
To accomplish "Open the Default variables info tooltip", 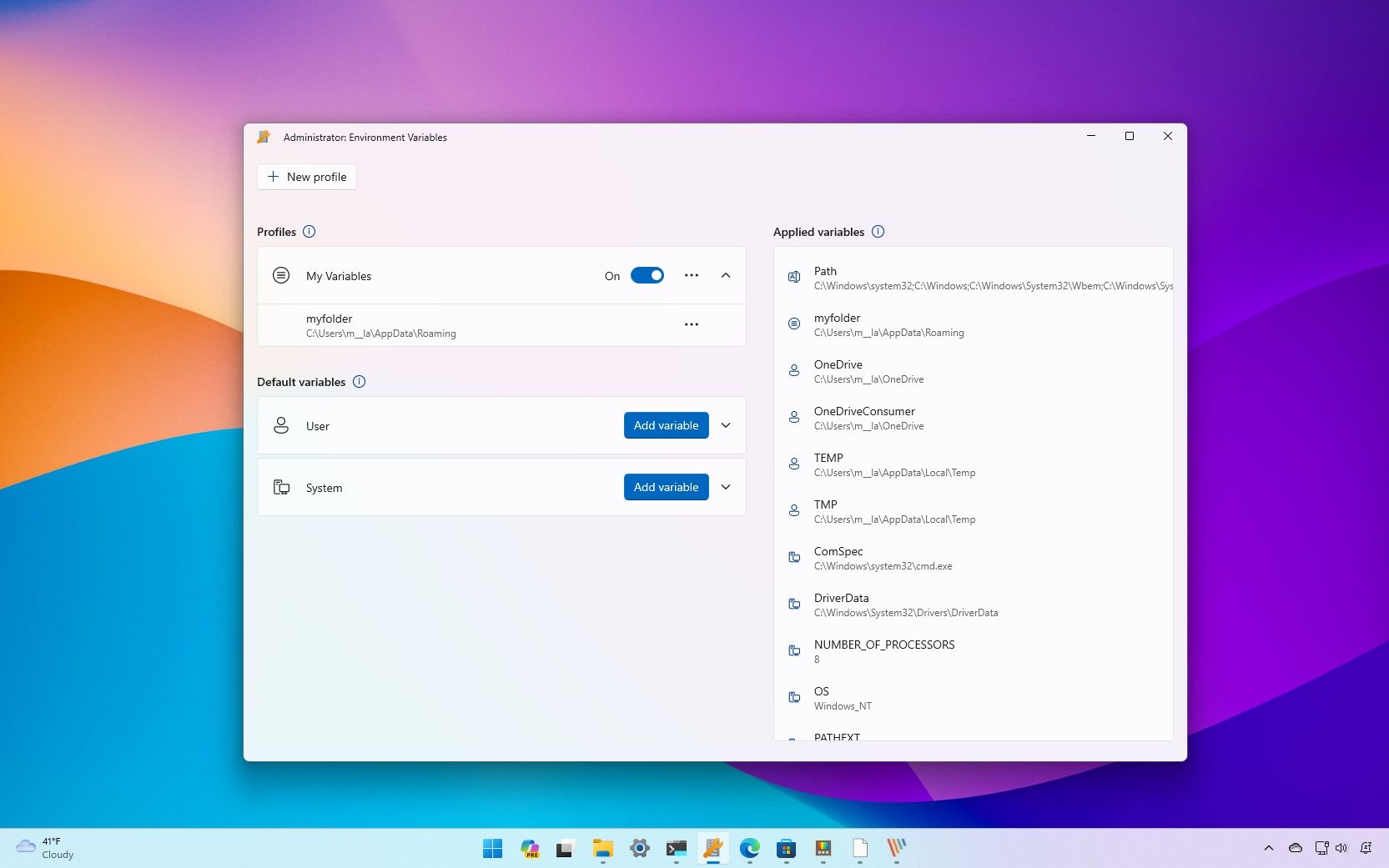I will pyautogui.click(x=359, y=381).
